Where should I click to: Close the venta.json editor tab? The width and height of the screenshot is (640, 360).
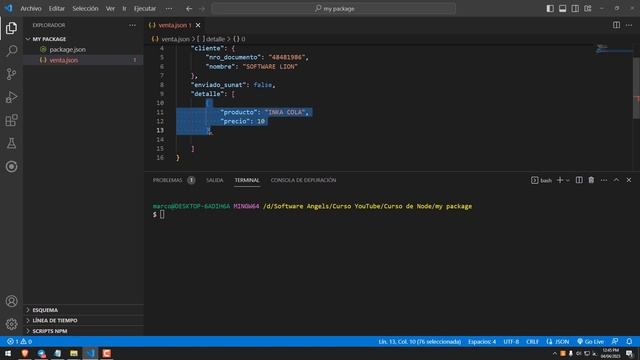[x=198, y=25]
